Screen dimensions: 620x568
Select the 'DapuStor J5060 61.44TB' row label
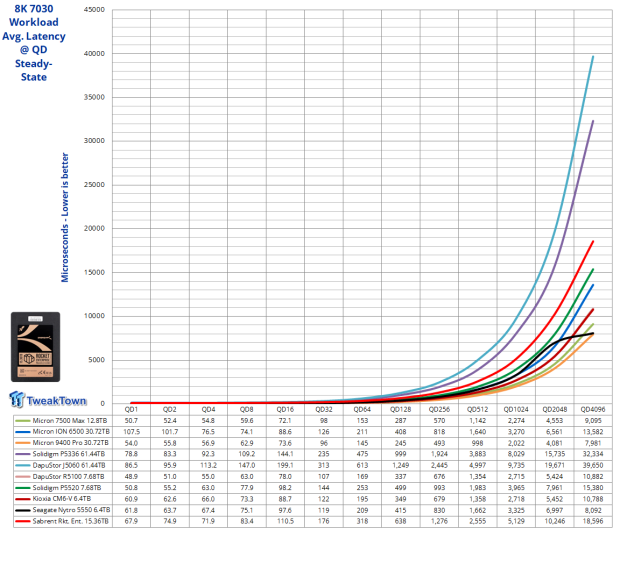[x=69, y=465]
